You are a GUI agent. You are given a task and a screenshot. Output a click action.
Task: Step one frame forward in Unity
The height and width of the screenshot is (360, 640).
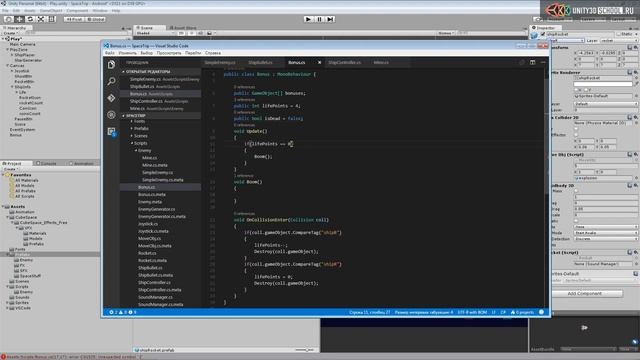330,19
